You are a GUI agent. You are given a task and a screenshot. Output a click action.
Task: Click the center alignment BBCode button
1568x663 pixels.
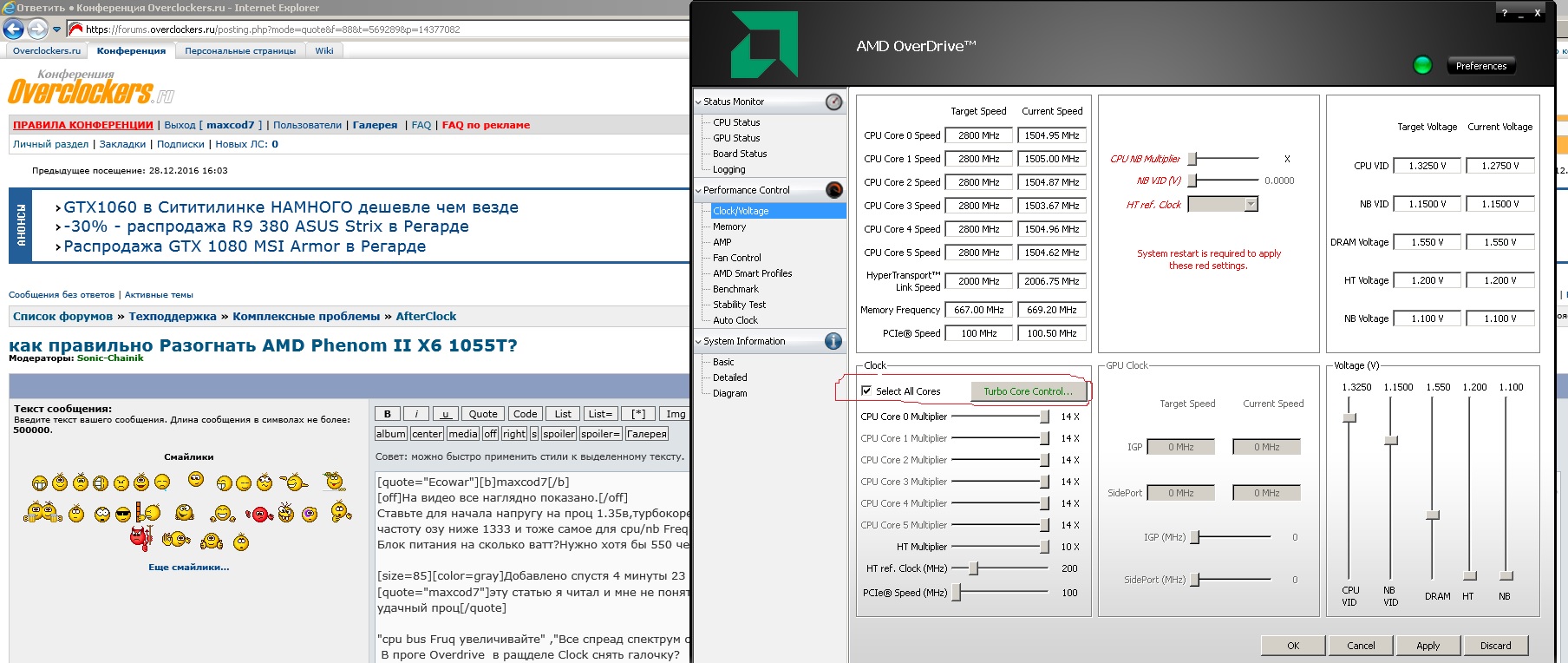coord(427,434)
